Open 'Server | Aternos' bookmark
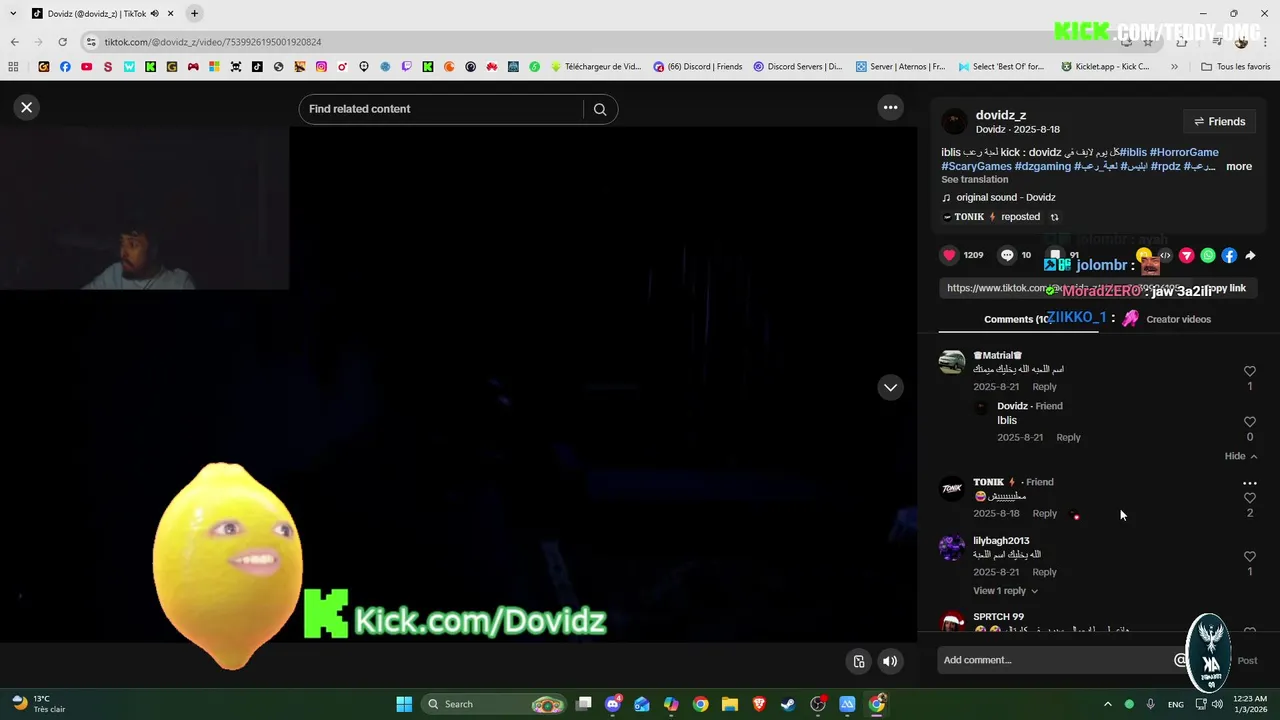The image size is (1280, 720). point(900,67)
